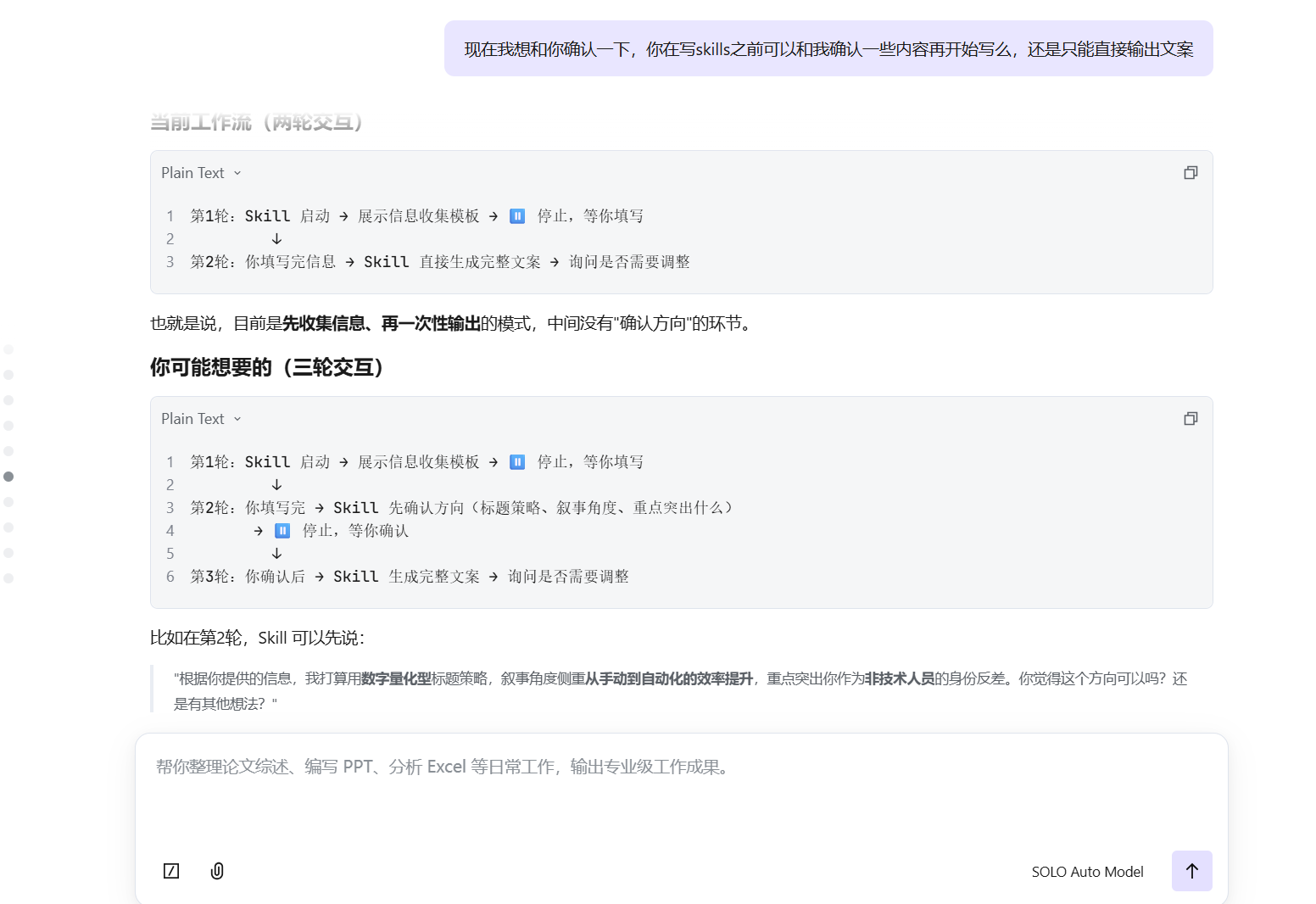Click the slash command icon in the input box

[171, 871]
